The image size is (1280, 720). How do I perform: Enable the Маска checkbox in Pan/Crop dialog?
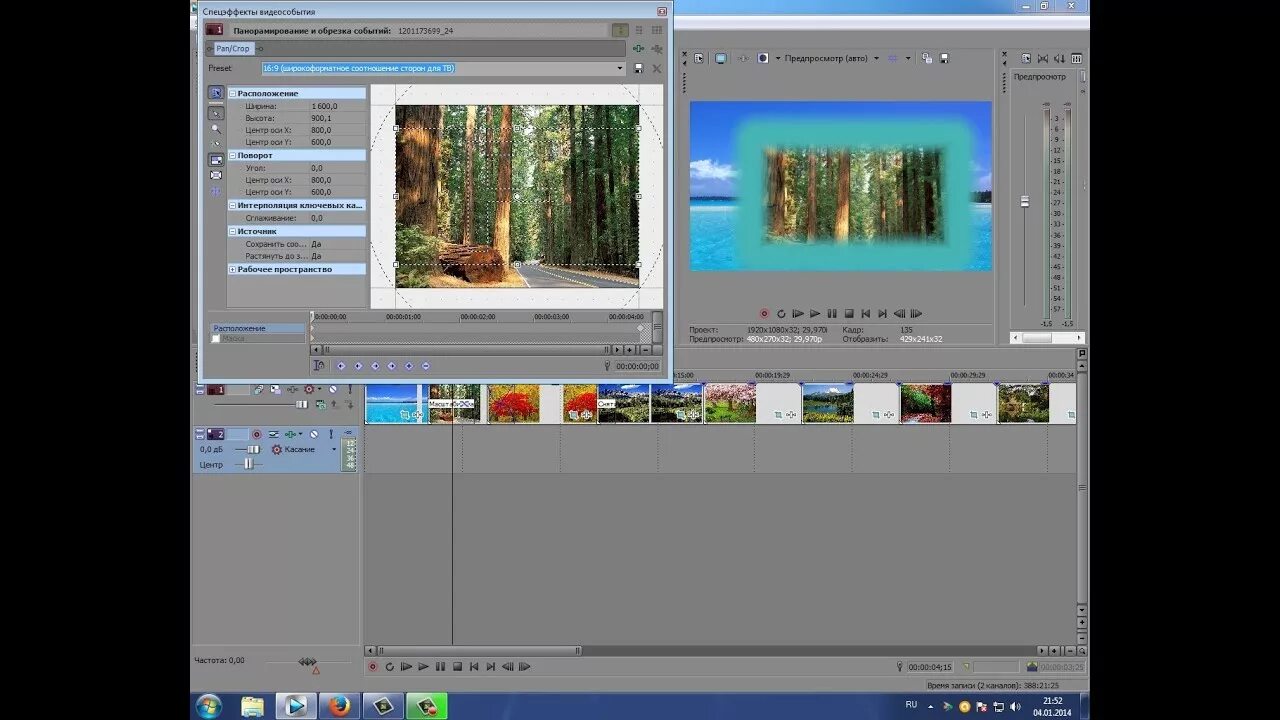tap(215, 338)
